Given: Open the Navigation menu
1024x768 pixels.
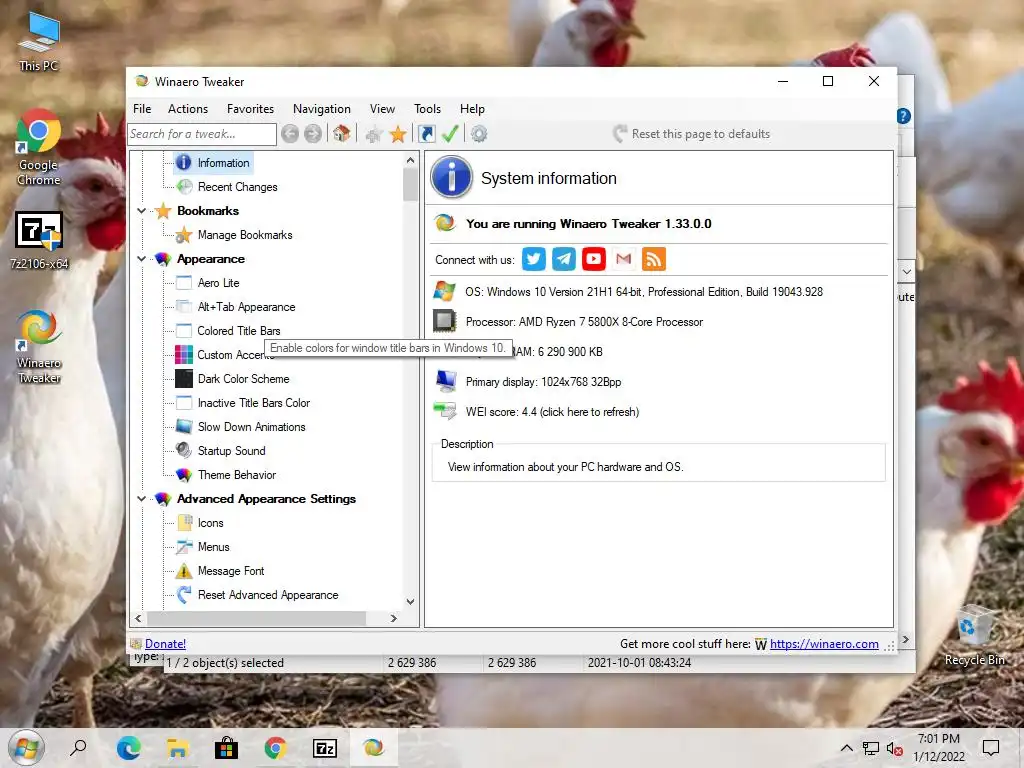Looking at the screenshot, I should (x=322, y=109).
